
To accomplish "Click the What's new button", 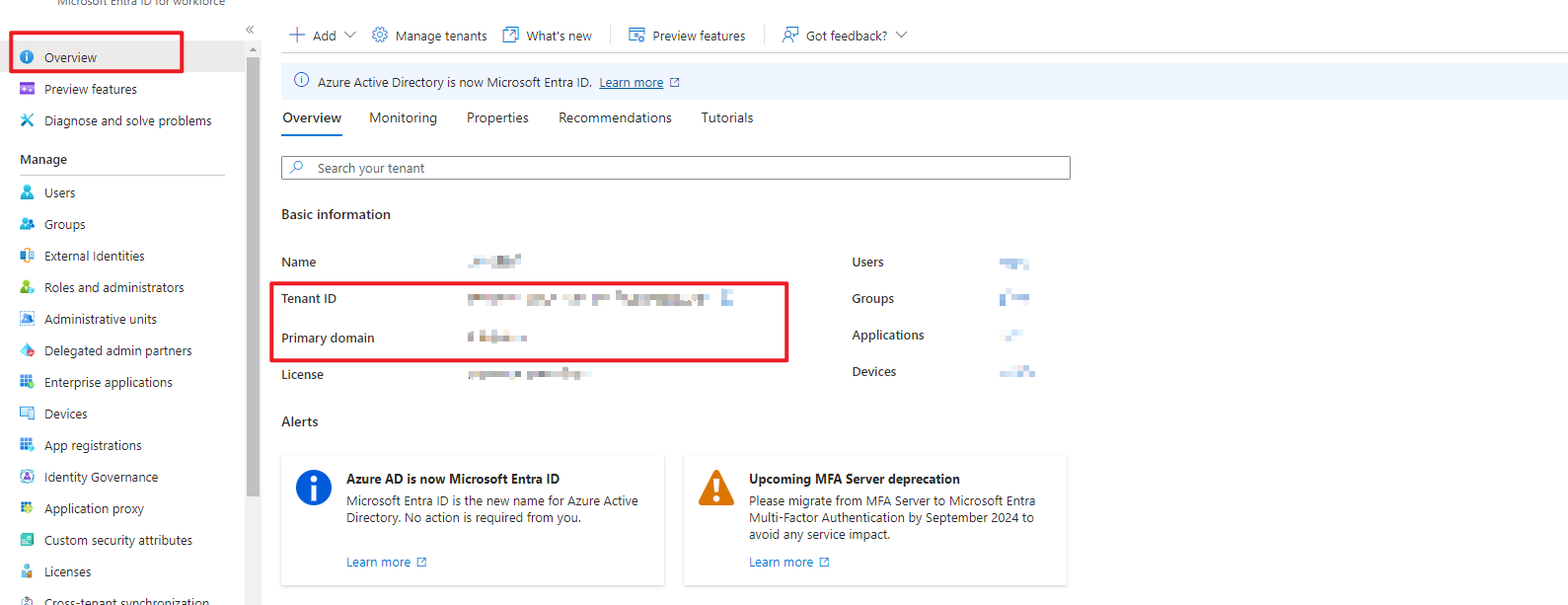I will [x=548, y=36].
